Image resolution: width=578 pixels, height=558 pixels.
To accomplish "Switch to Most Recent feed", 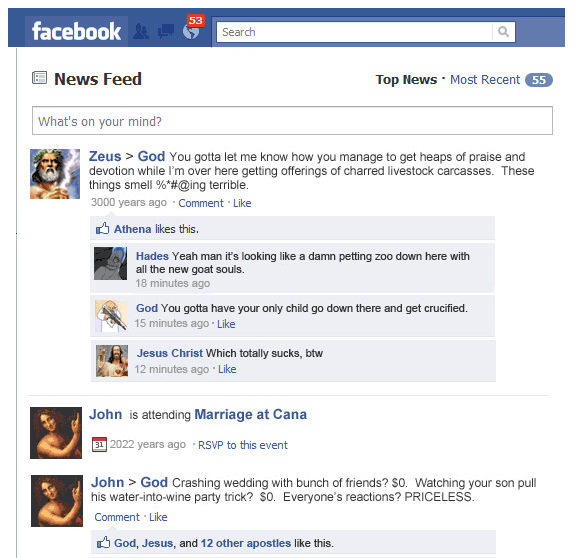I will coord(485,80).
